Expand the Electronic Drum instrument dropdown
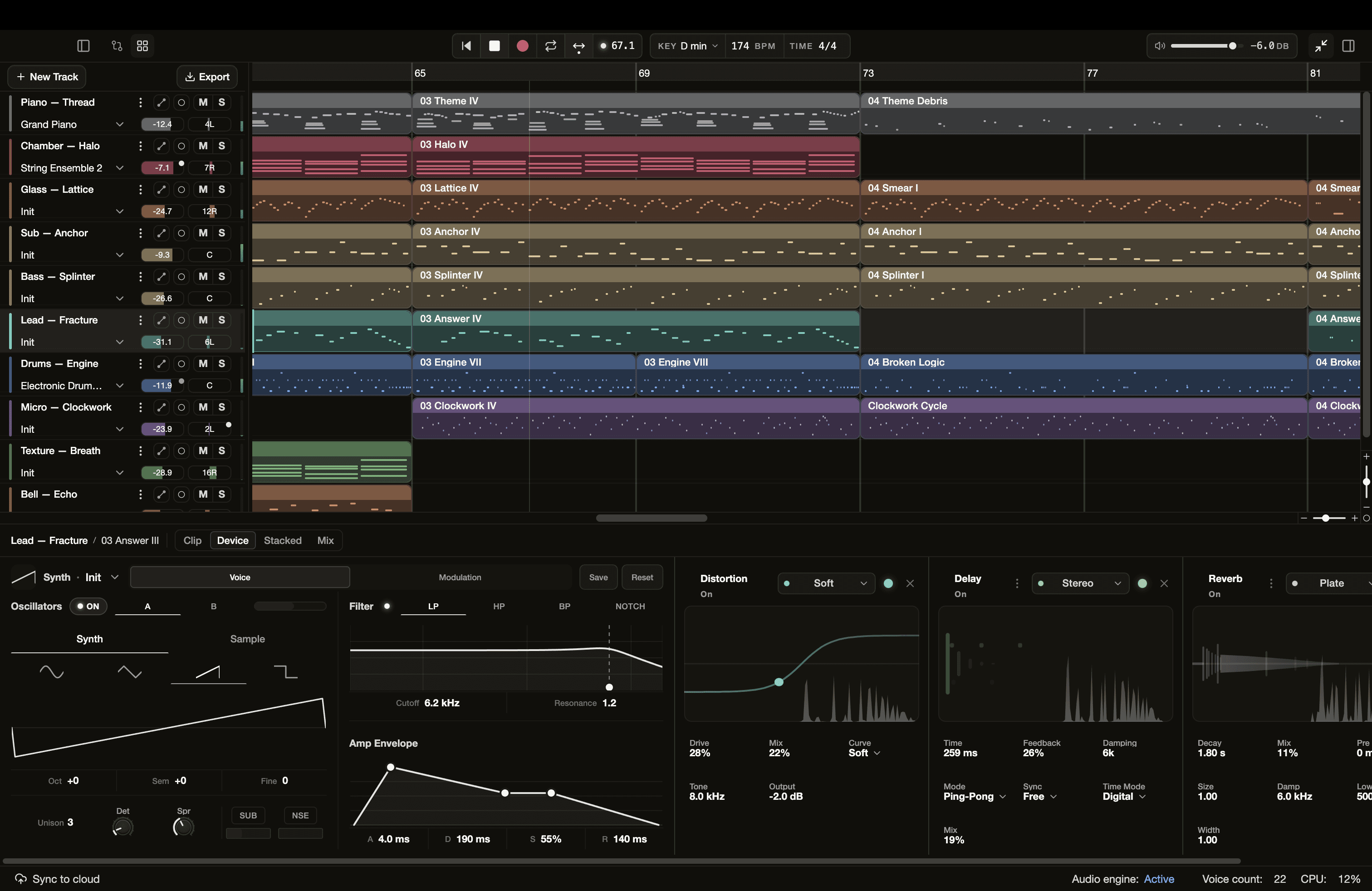Viewport: 1372px width, 891px height. click(x=119, y=386)
